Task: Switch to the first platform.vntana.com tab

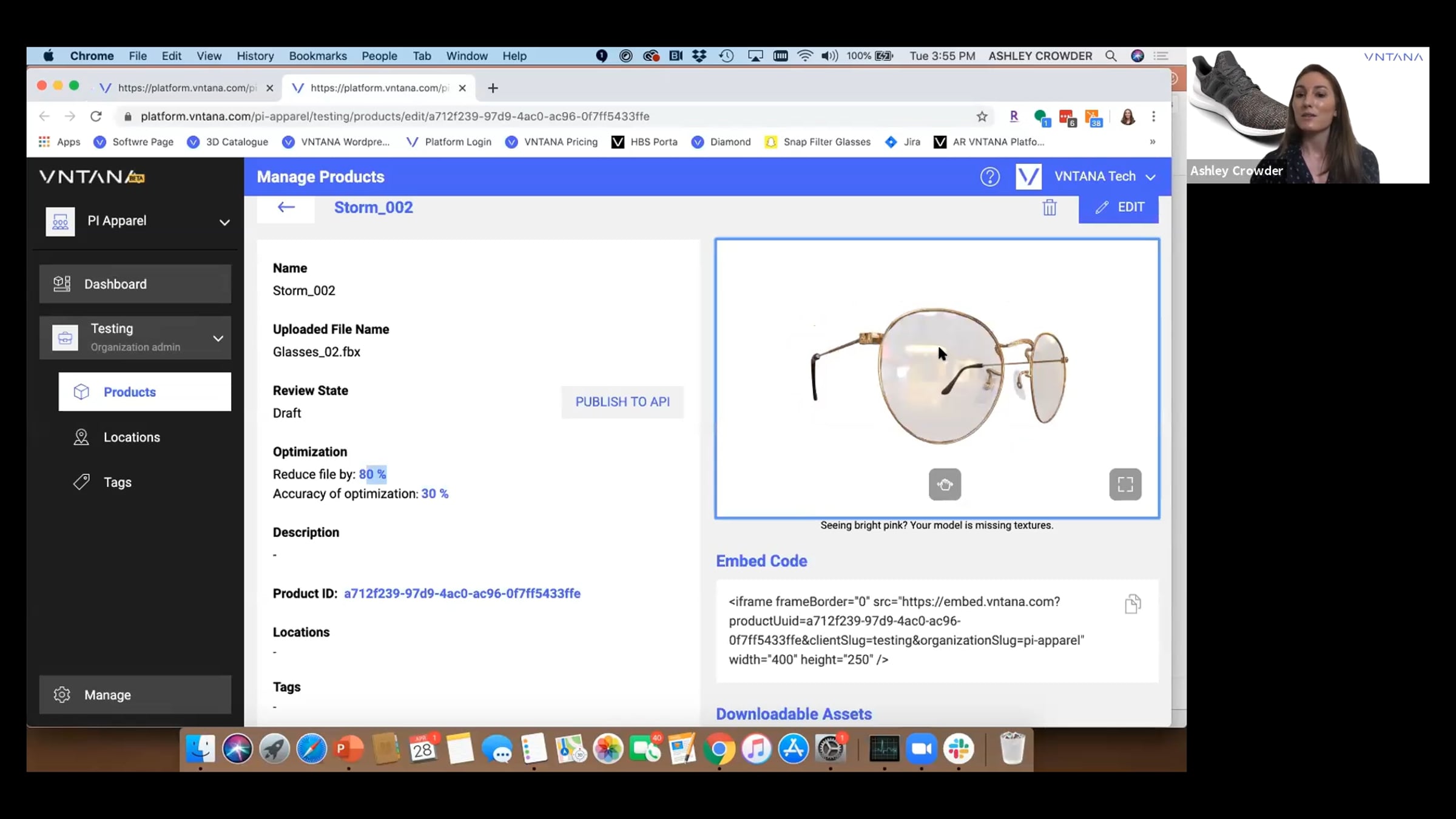Action: tap(185, 88)
